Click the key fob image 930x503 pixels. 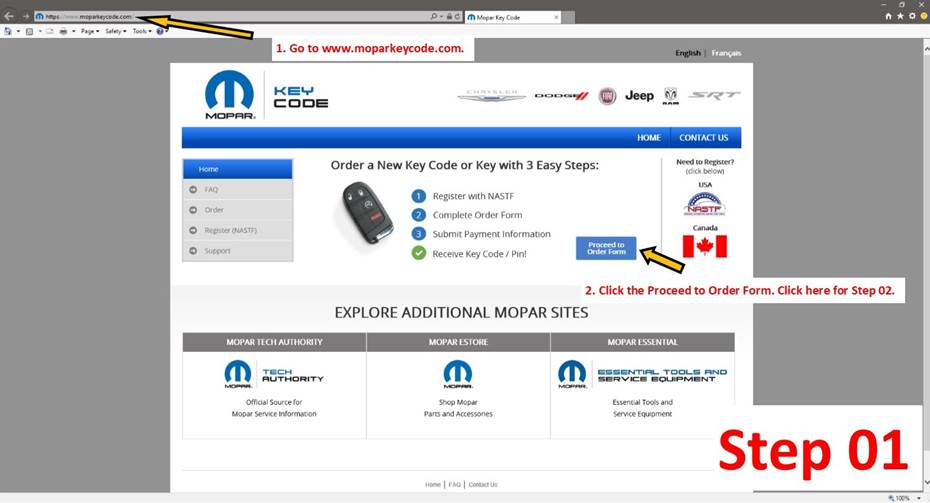pyautogui.click(x=366, y=212)
